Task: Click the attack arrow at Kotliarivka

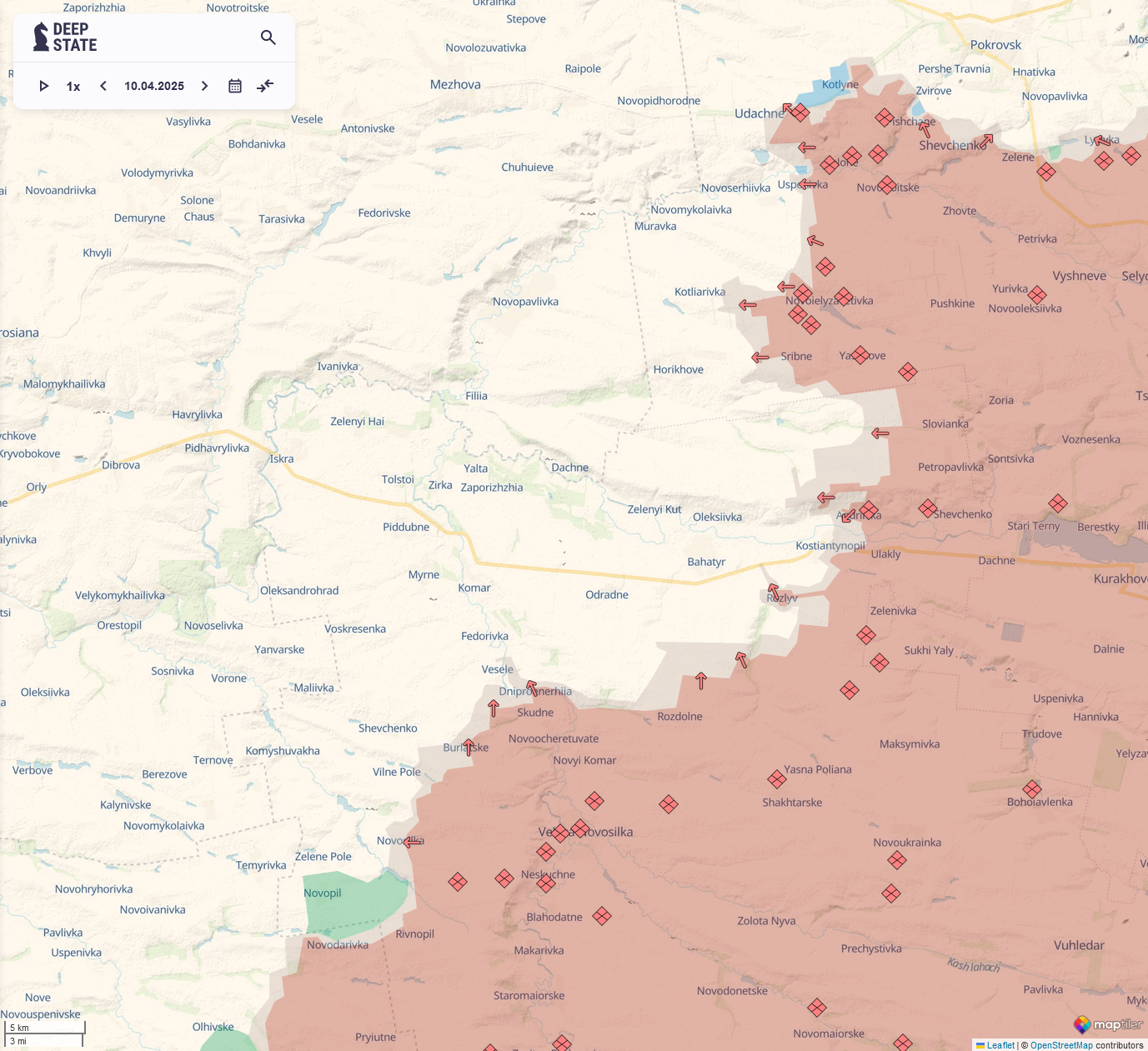Action: point(748,305)
